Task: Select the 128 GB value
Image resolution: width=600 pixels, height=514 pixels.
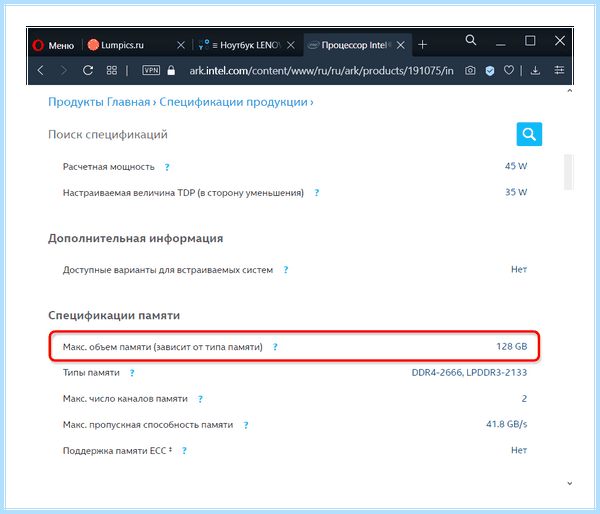Action: [x=512, y=346]
